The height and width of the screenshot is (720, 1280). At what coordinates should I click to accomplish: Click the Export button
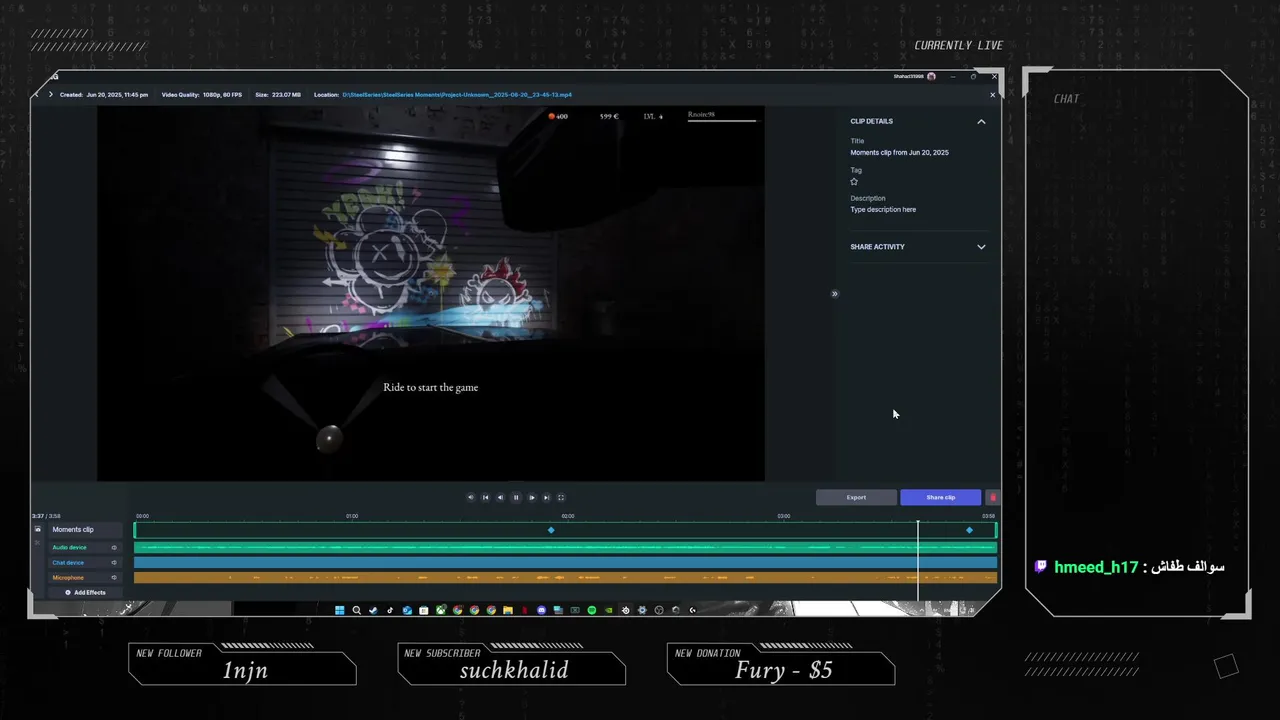point(856,497)
